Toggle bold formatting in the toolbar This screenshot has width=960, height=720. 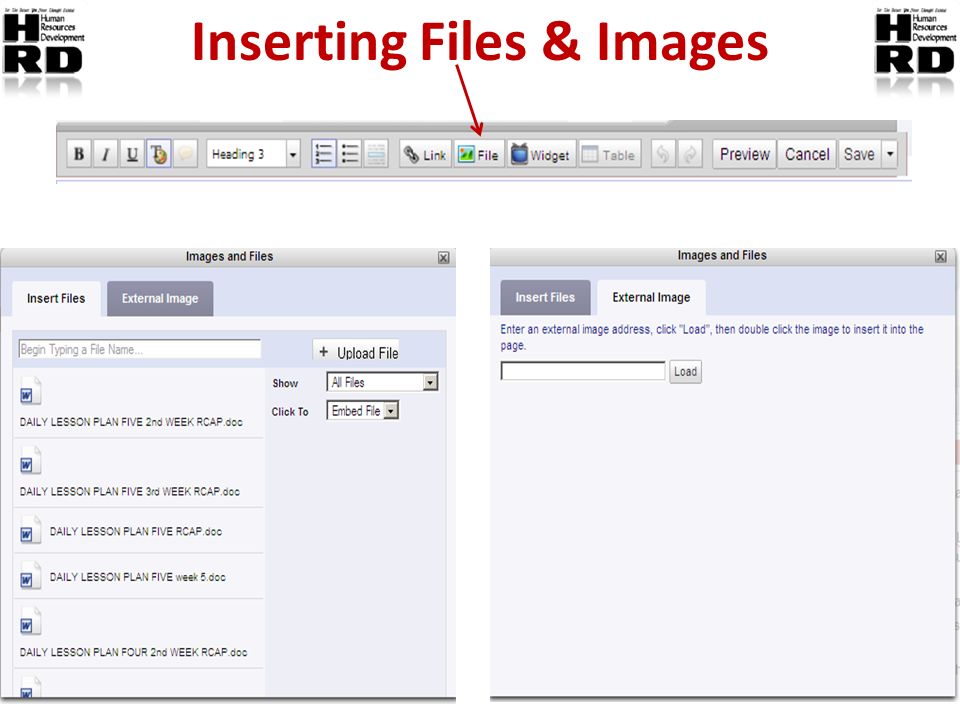[x=78, y=154]
